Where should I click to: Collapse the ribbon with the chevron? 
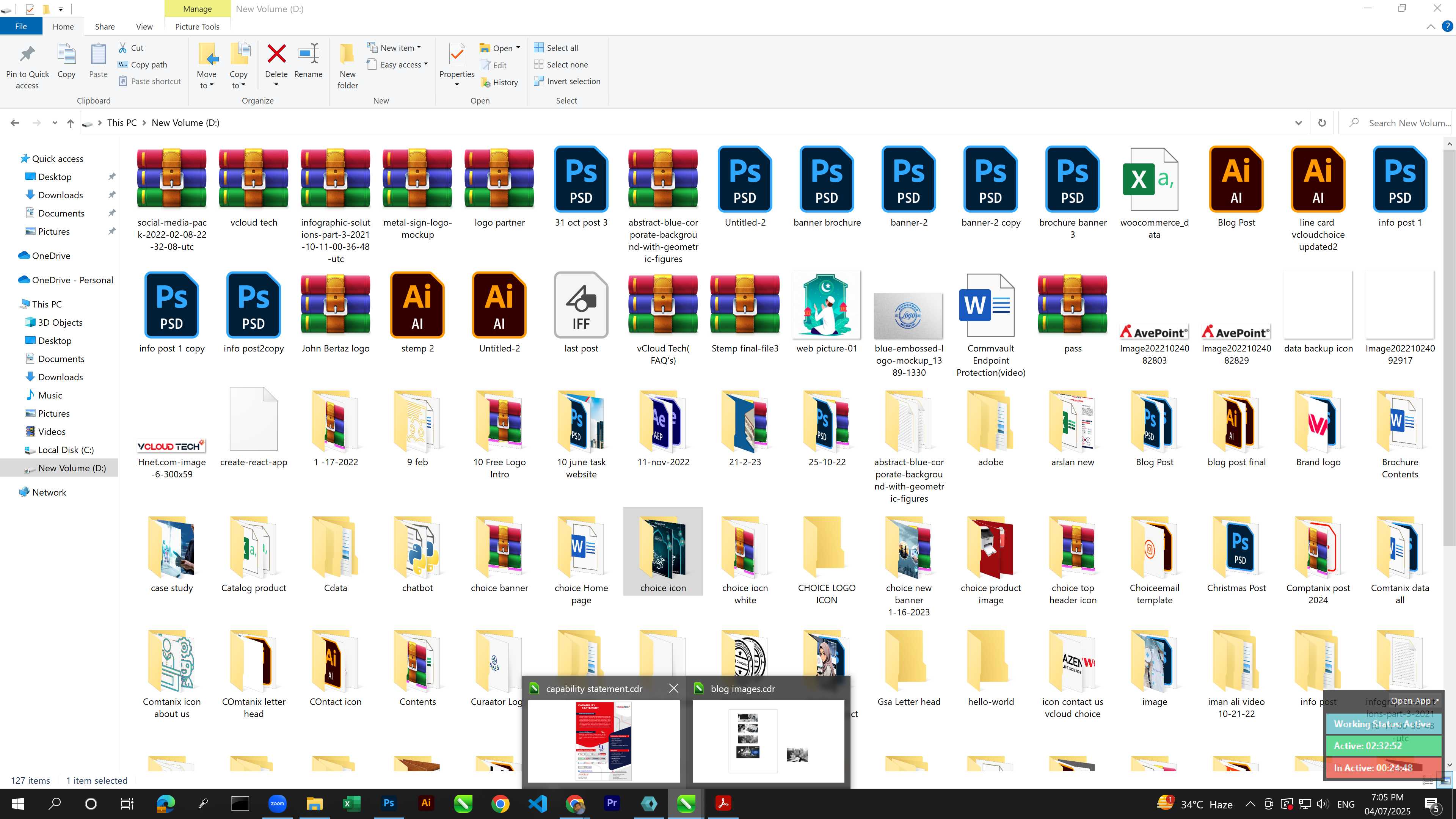[x=1431, y=27]
